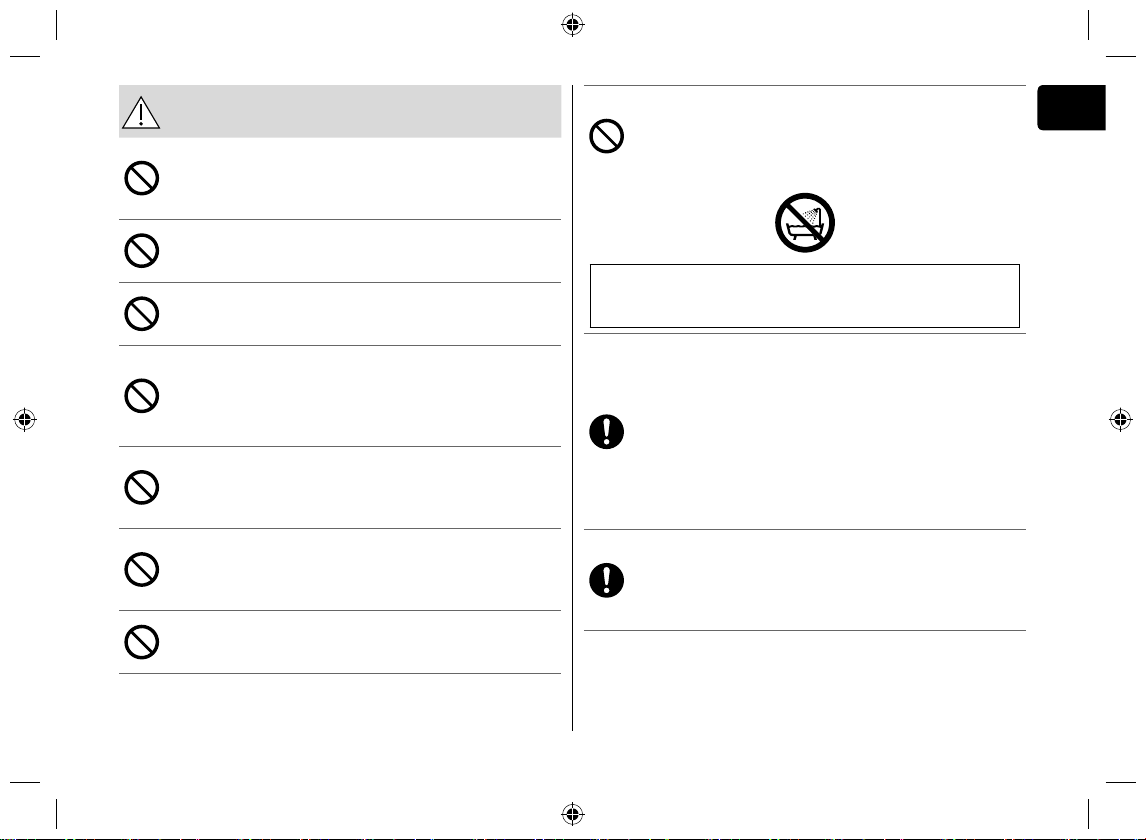Click the registration crosshair mark on left margin

pyautogui.click(x=25, y=420)
